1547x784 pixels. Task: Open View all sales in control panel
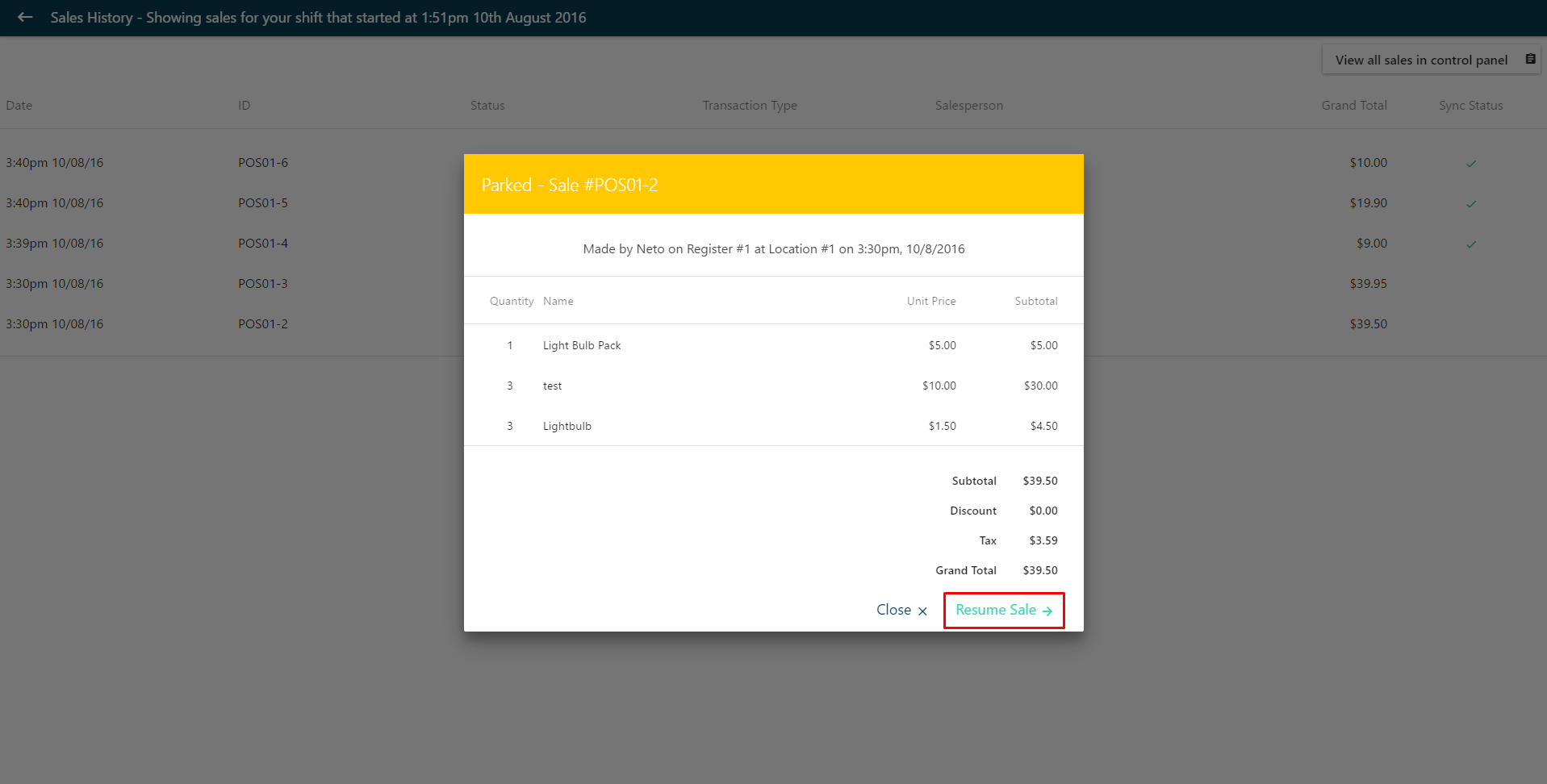point(1431,60)
